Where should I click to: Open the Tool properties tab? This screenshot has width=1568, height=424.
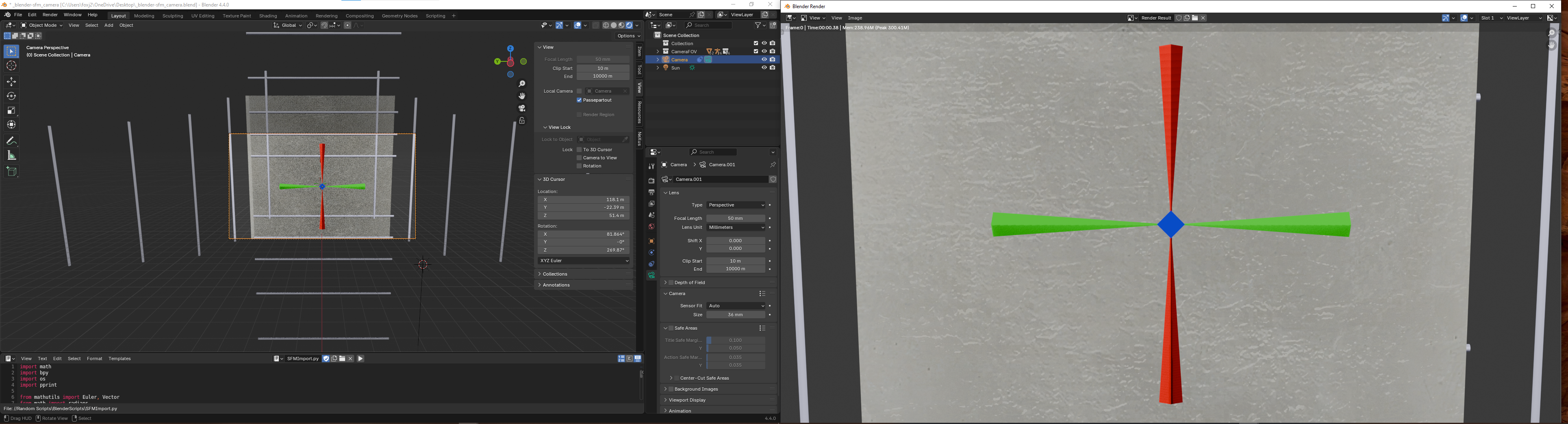[x=652, y=166]
